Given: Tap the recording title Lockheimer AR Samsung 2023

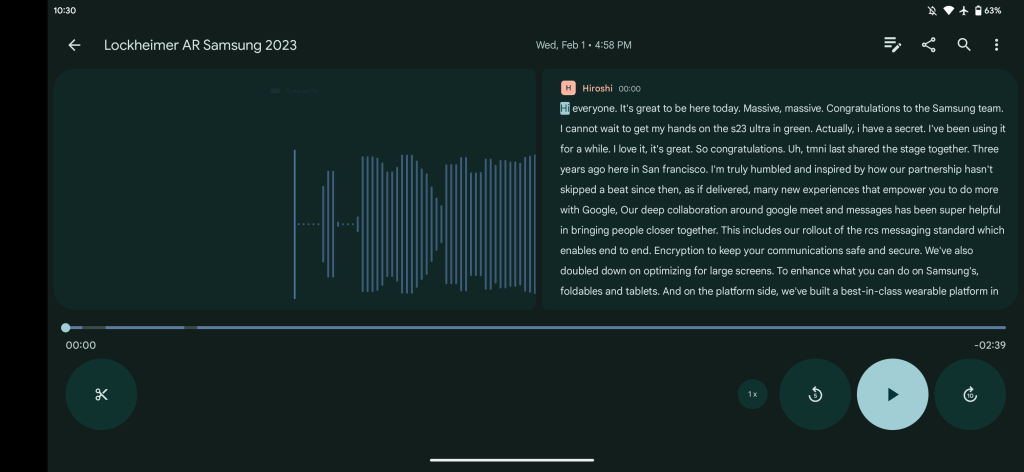Looking at the screenshot, I should (200, 45).
